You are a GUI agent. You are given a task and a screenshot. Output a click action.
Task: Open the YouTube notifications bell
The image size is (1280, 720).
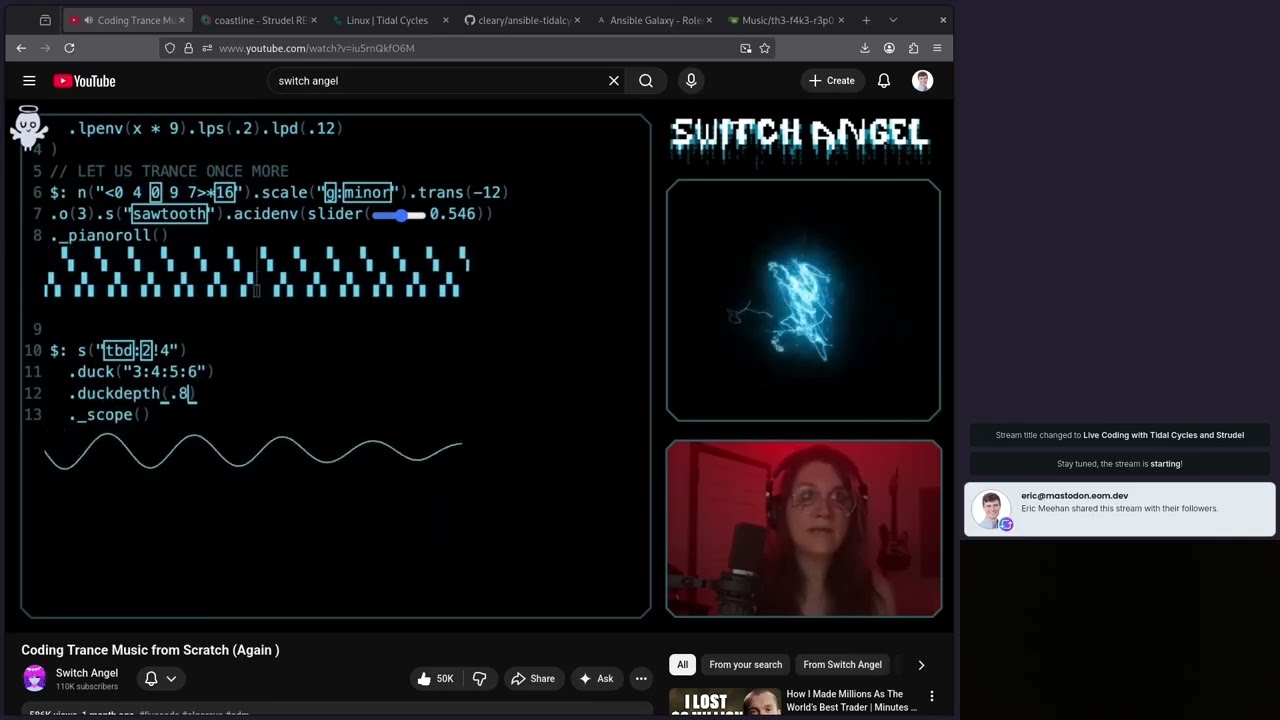[x=884, y=81]
